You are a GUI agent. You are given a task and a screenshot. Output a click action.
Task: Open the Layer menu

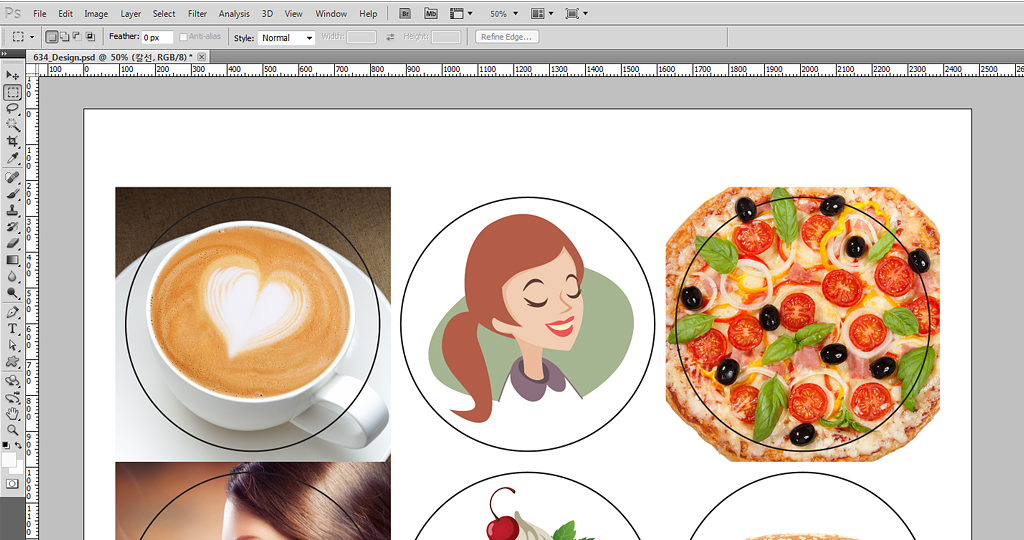[x=131, y=14]
